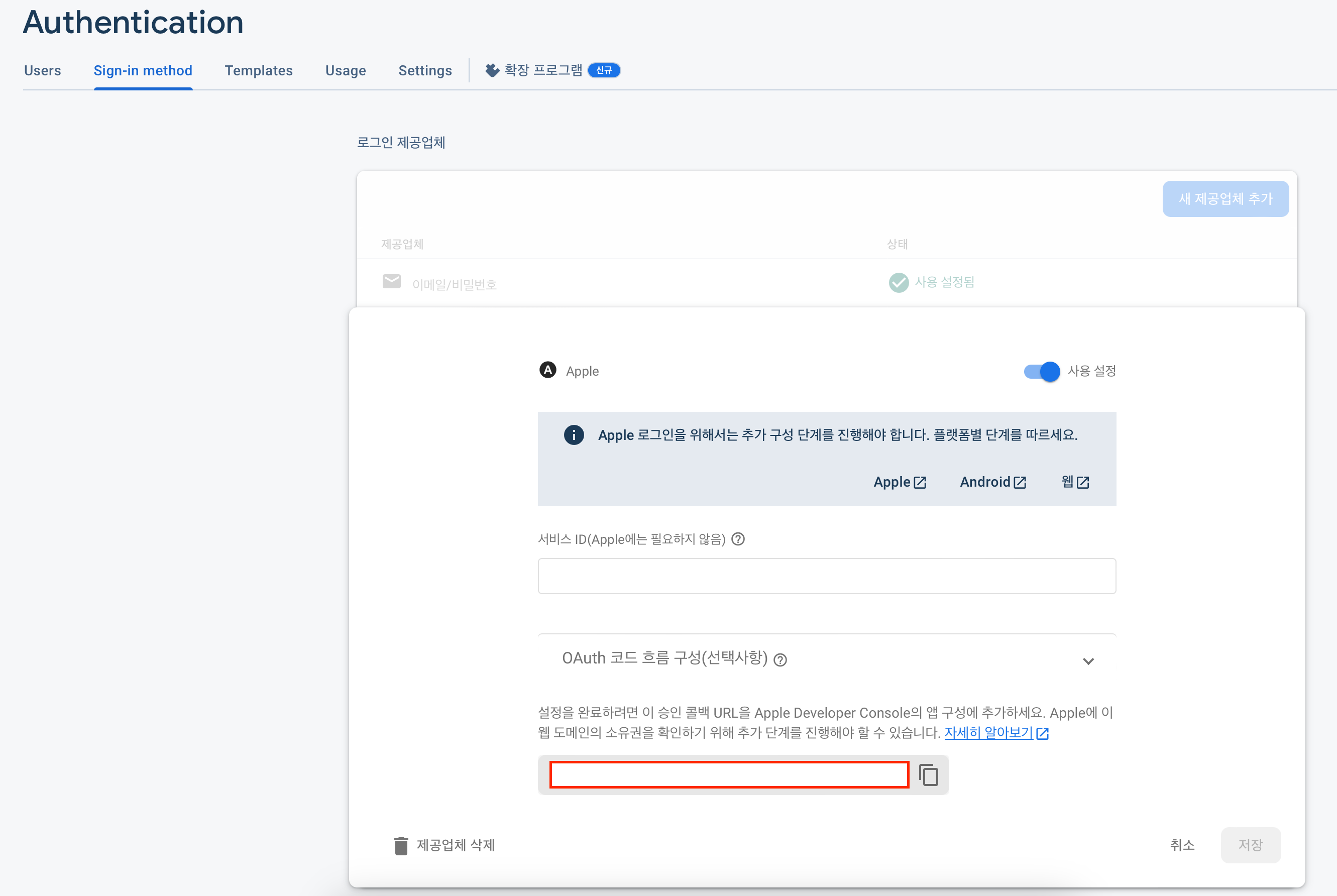Click the 취소 button
The width and height of the screenshot is (1337, 896).
(x=1182, y=845)
